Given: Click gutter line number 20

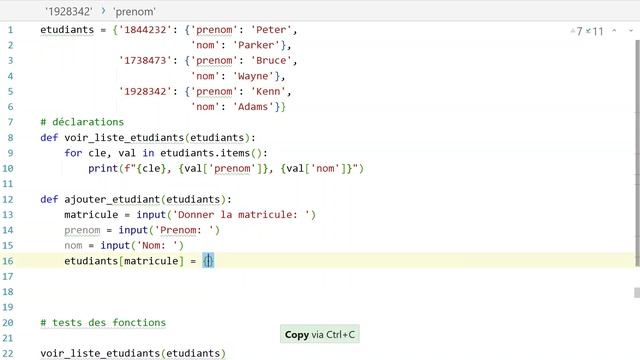Looking at the screenshot, I should pyautogui.click(x=8, y=322).
